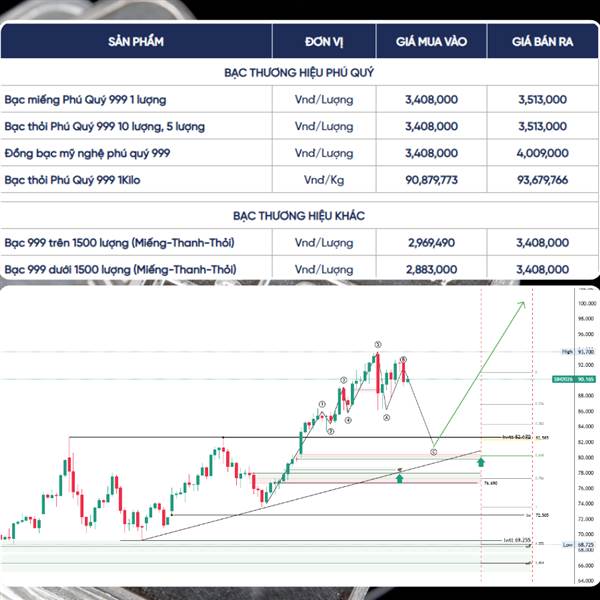Select the Bạc miếng Phú Quý 999 1 lượng row name
Viewport: 600px width, 600px height.
[85, 100]
